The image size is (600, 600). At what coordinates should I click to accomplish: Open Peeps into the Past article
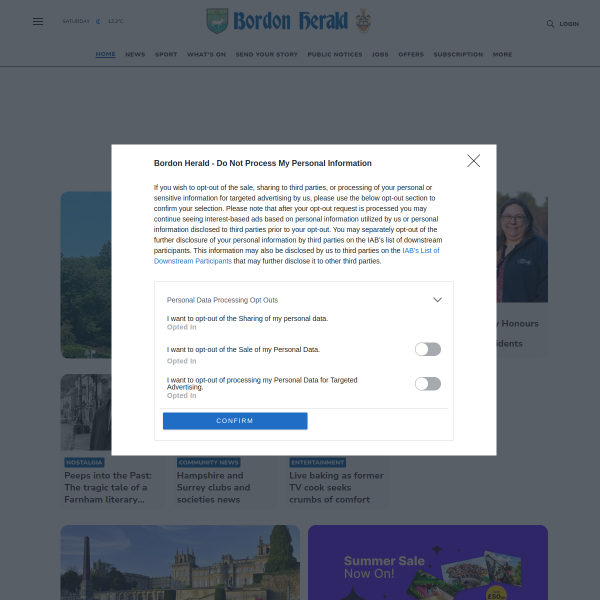[108, 487]
